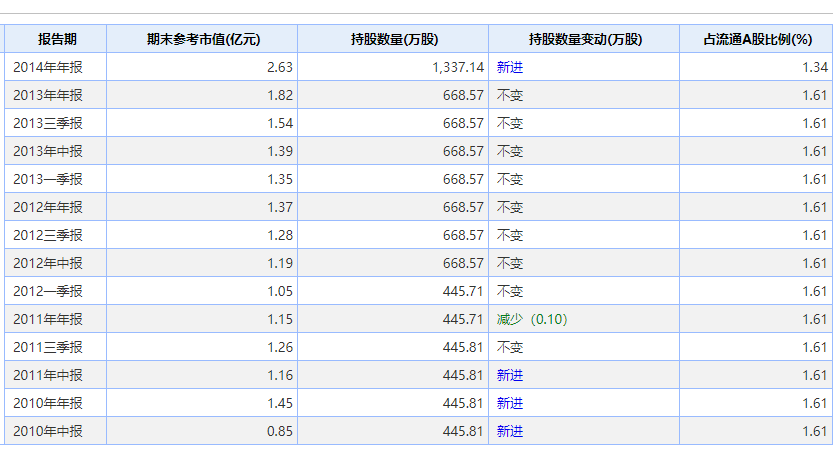Select the 2012三季报 report period cell
Viewport: 833px width, 453px height.
[56, 235]
